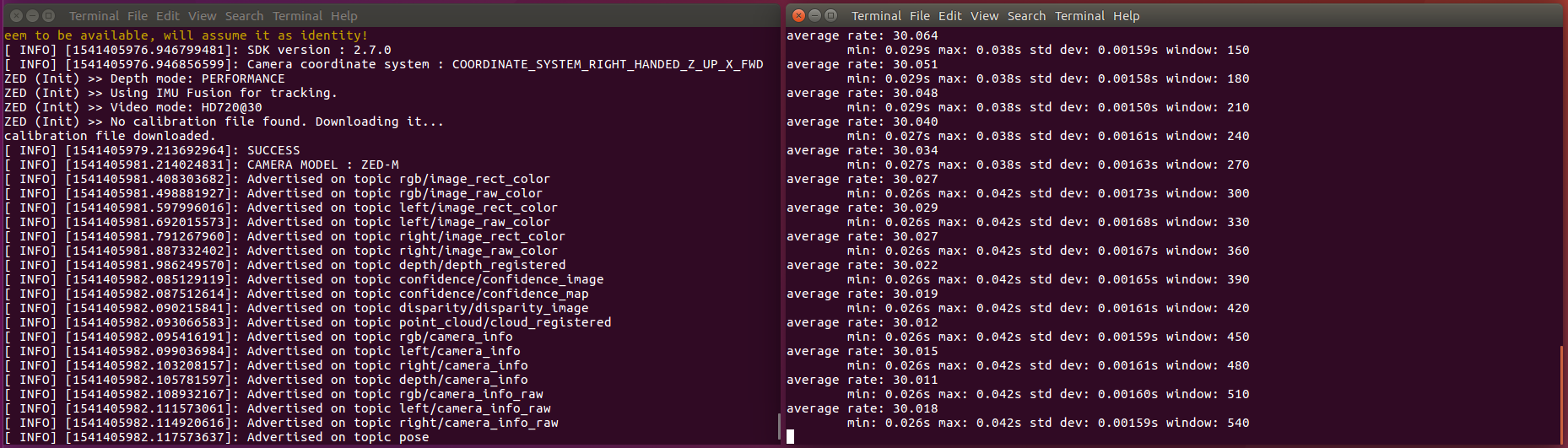Open Edit menu in left terminal window

(x=168, y=16)
